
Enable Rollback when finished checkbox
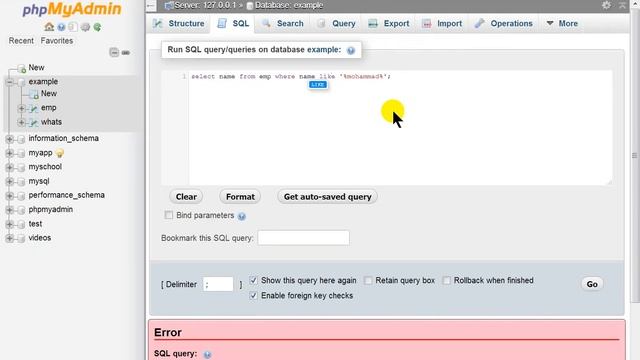click(447, 280)
